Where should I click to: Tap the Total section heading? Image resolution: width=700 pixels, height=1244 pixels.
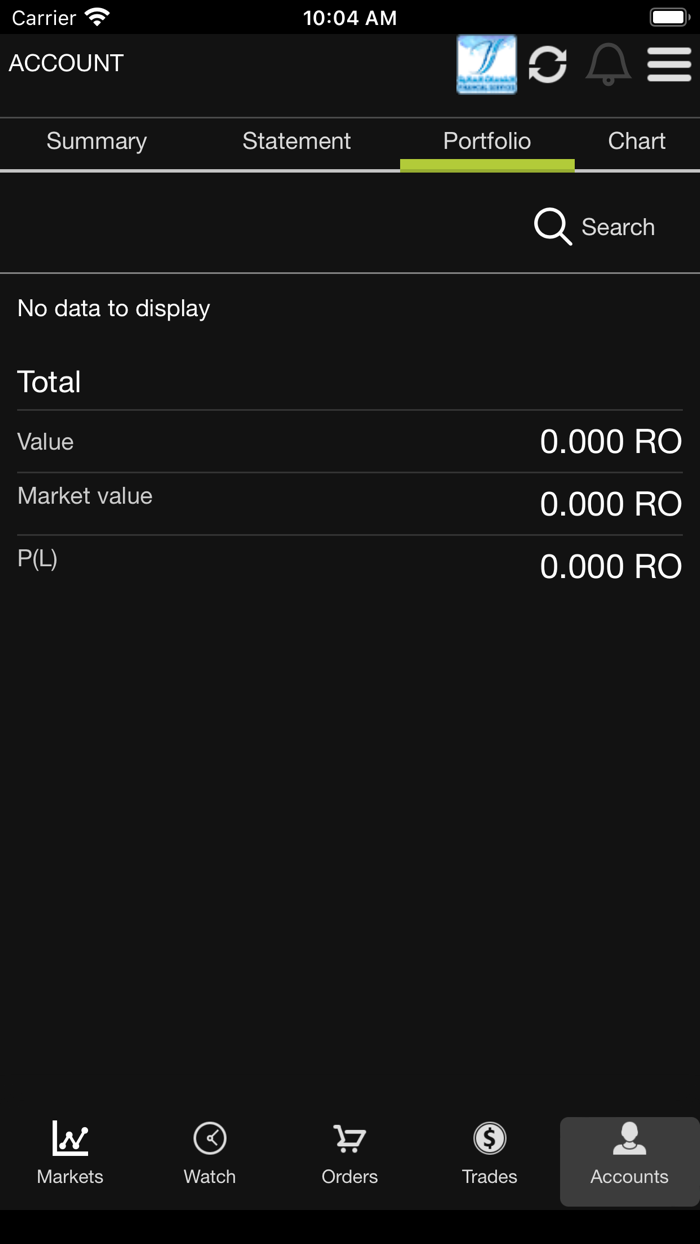click(x=49, y=382)
